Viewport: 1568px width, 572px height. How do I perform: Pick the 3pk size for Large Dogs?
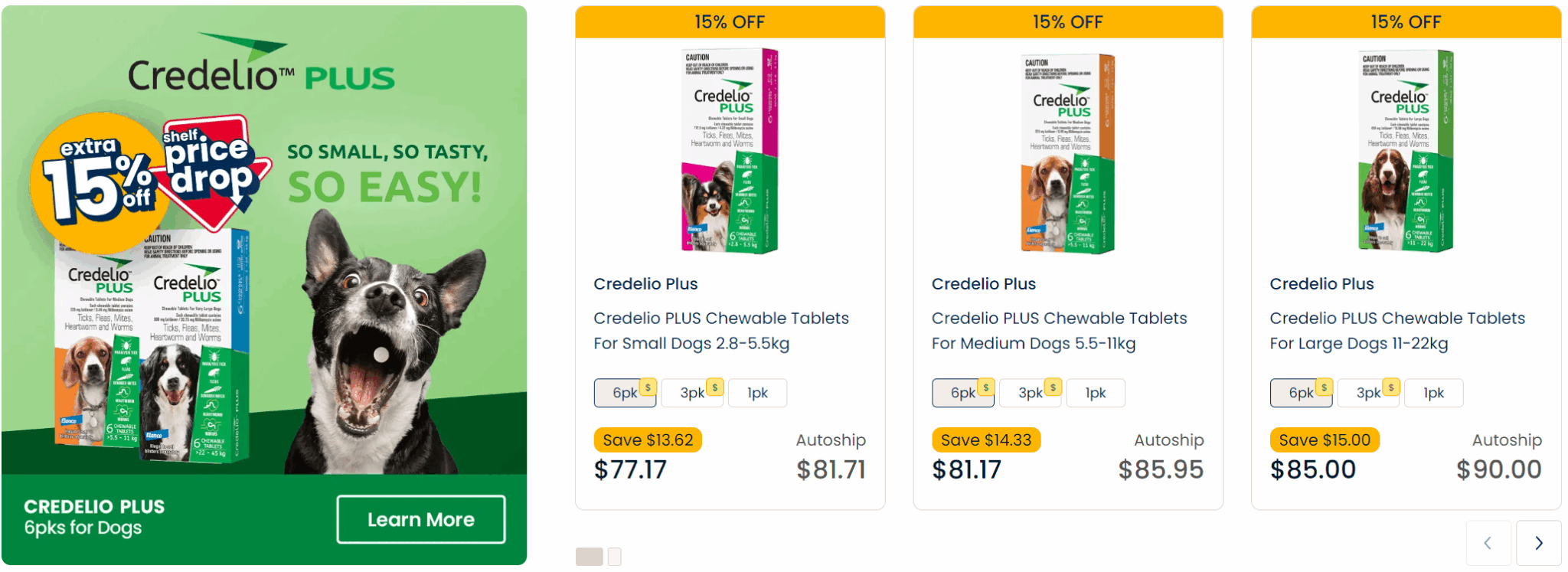pos(1368,393)
